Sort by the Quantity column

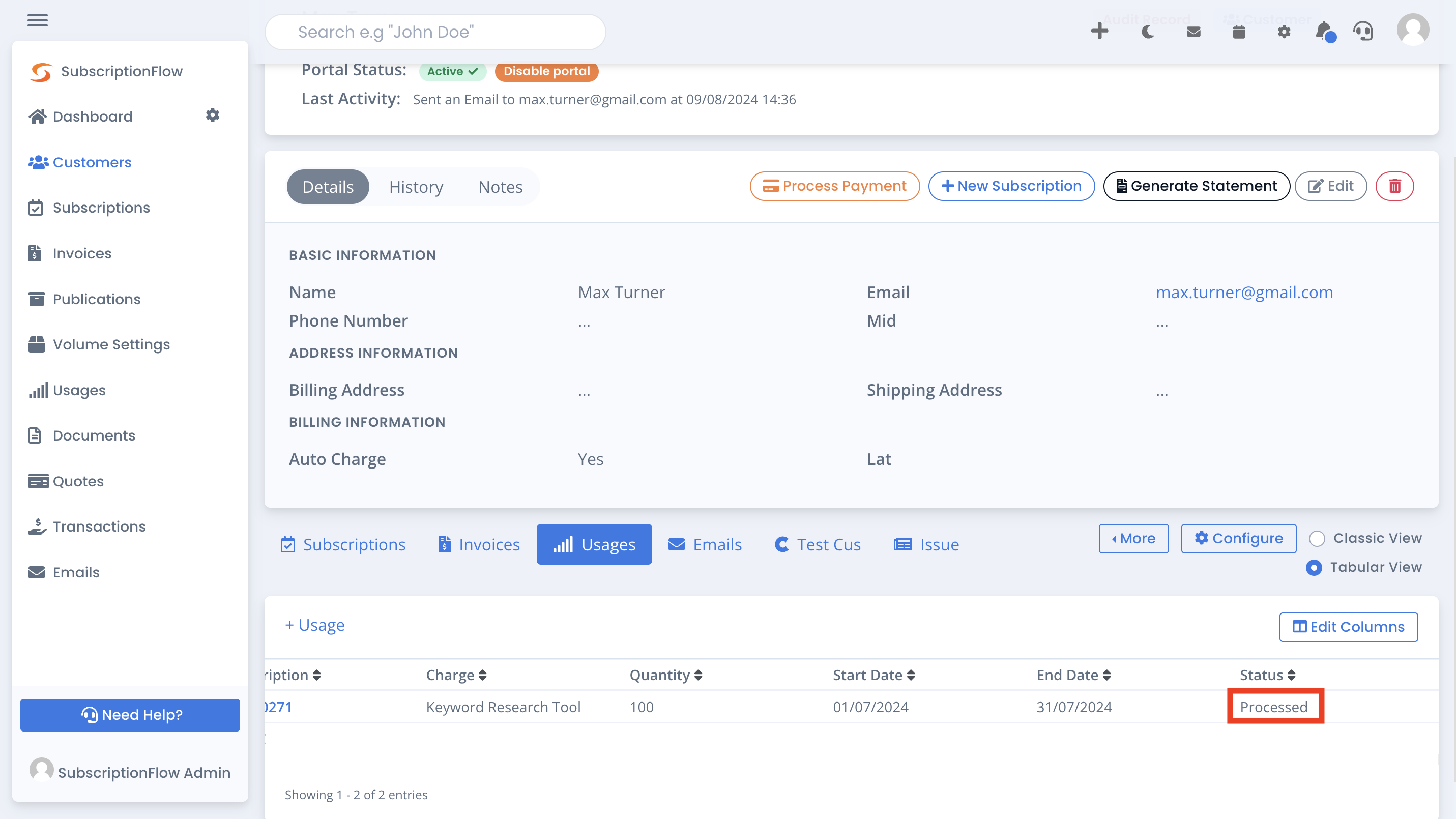[x=665, y=675]
